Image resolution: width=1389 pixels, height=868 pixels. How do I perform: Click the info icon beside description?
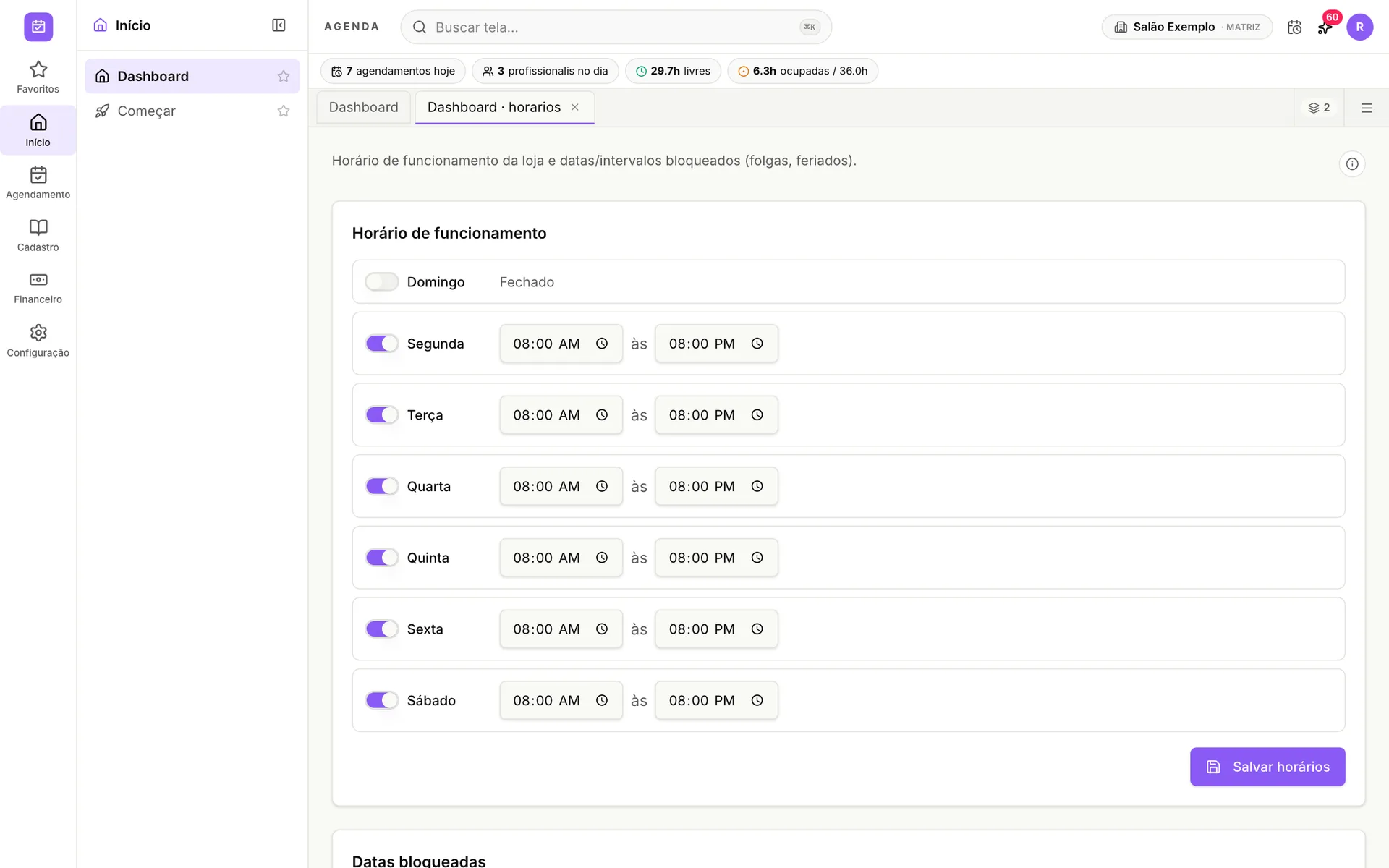point(1351,164)
